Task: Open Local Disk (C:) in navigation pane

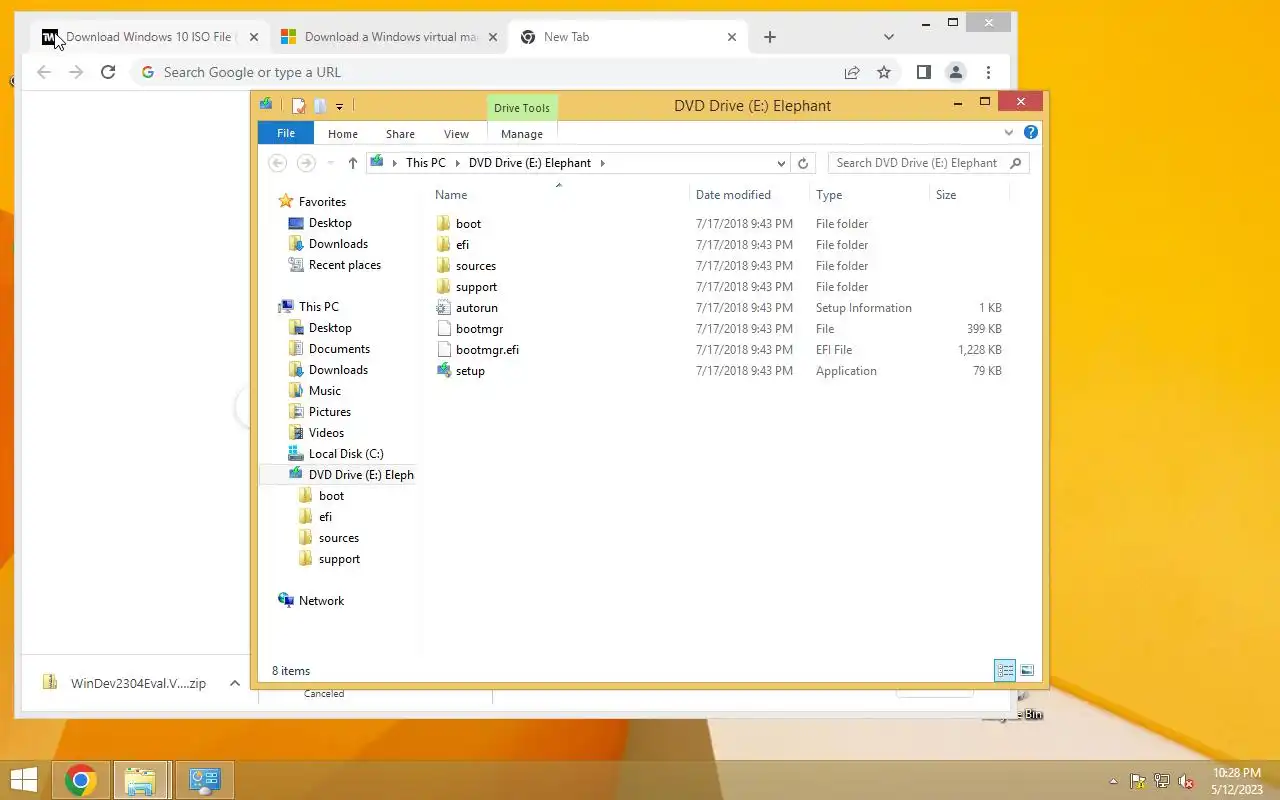Action: point(345,454)
